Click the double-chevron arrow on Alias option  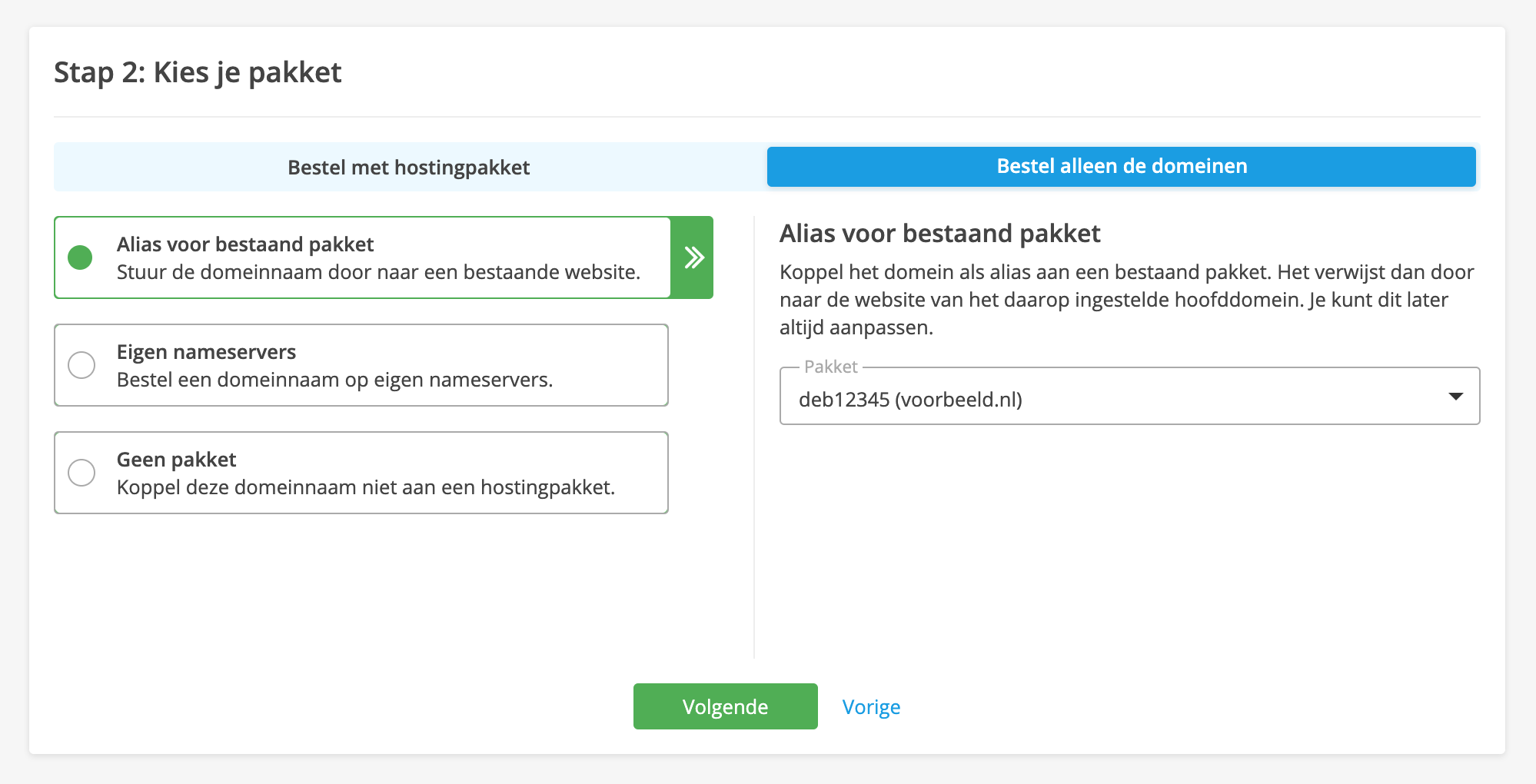click(693, 257)
